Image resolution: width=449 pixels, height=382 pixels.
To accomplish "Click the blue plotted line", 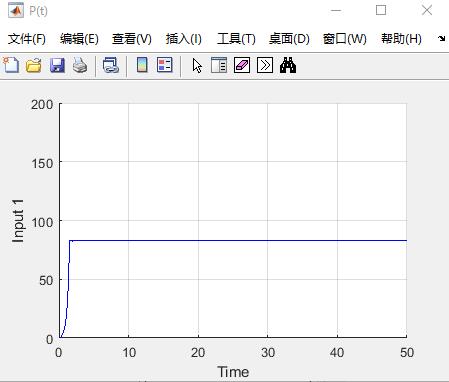I will coord(233,240).
